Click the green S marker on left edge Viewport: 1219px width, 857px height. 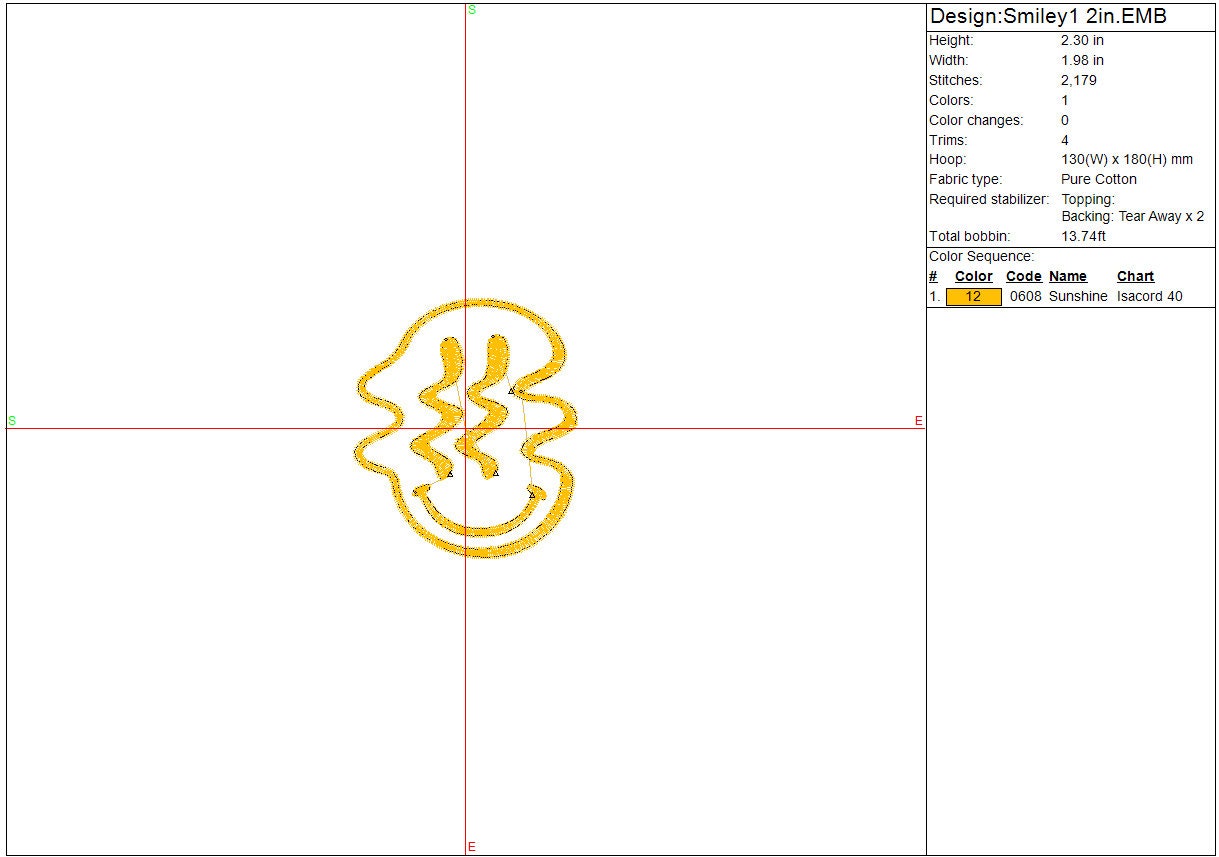coord(12,421)
